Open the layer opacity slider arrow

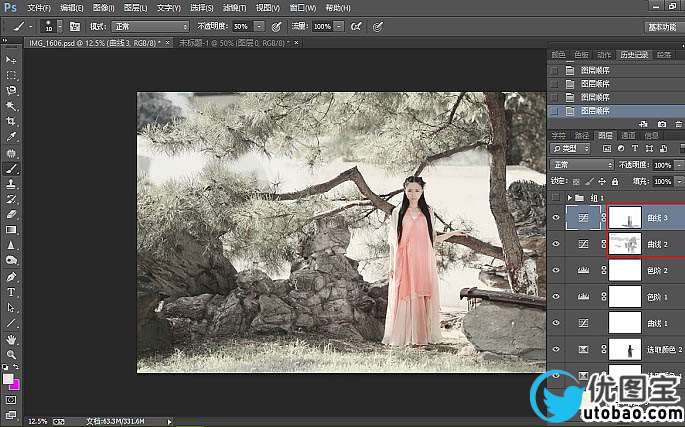point(679,165)
